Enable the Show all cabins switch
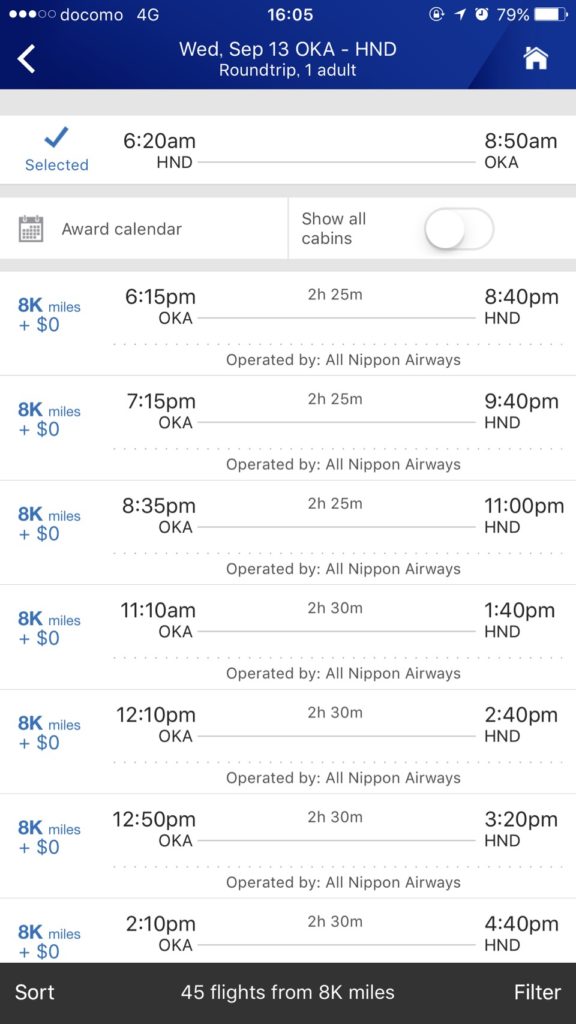Viewport: 576px width, 1024px height. 458,229
